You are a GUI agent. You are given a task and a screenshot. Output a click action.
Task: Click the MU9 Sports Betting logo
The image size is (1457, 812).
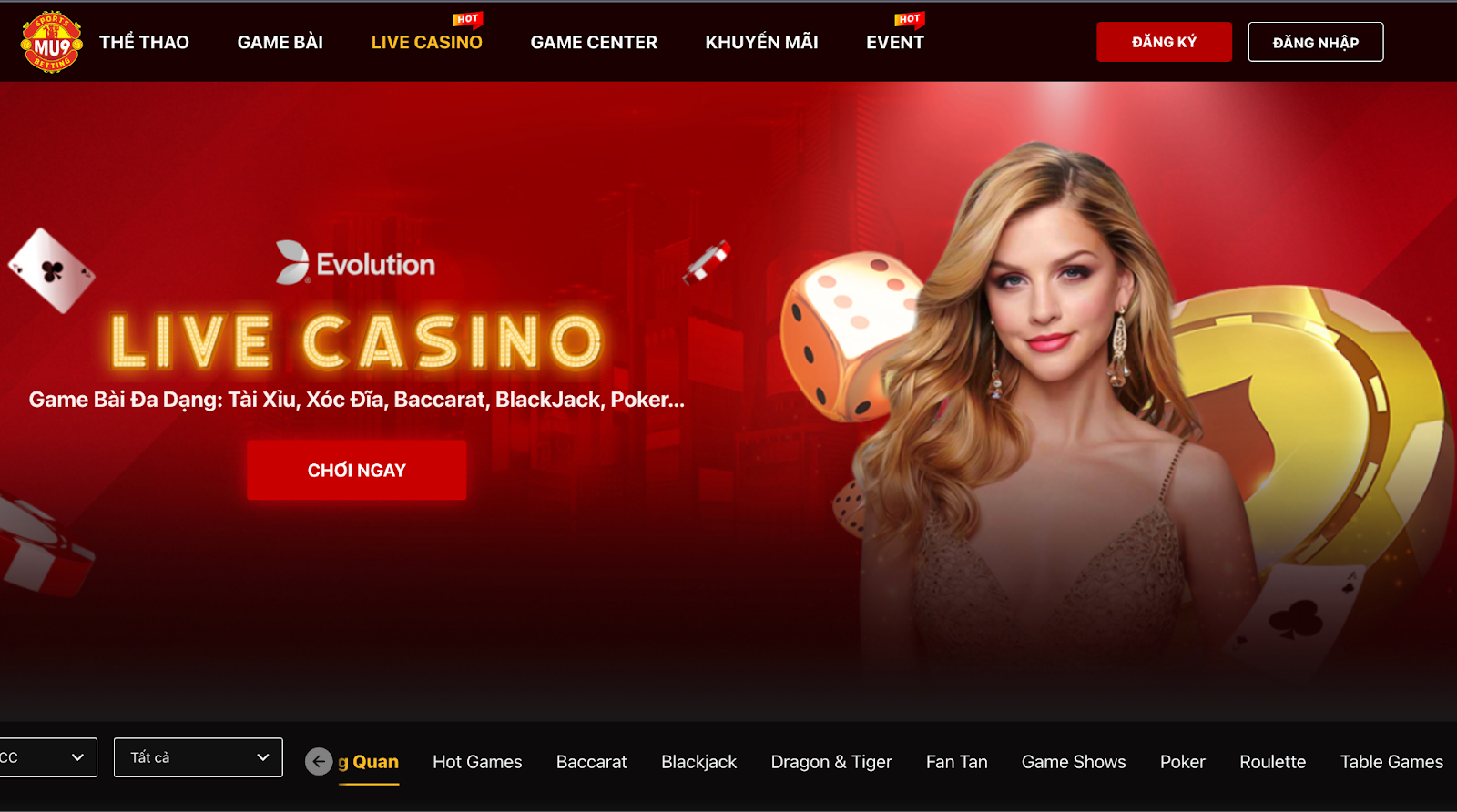[52, 42]
